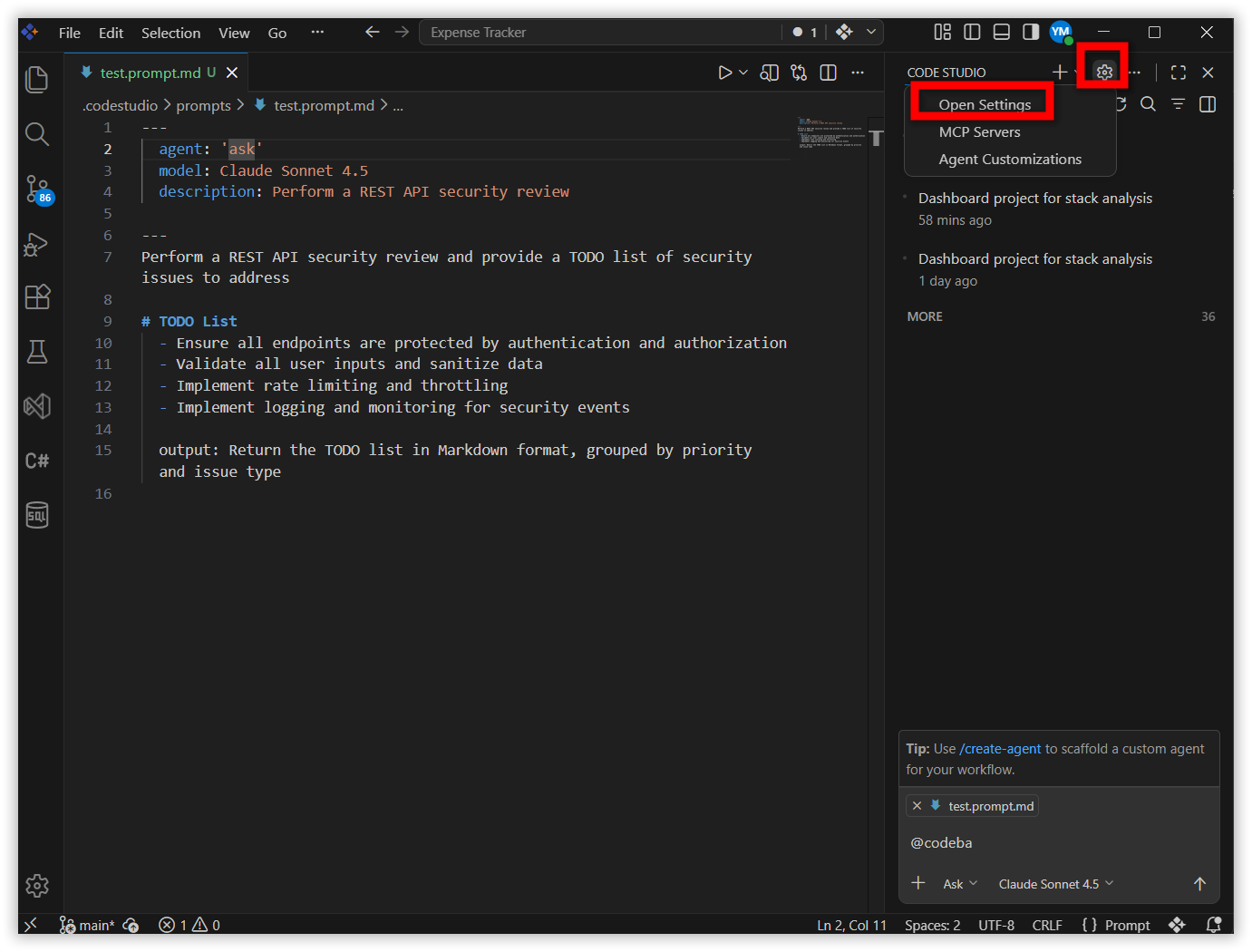The height and width of the screenshot is (952, 1252).
Task: Expand the run button dropdown arrow
Action: click(743, 73)
